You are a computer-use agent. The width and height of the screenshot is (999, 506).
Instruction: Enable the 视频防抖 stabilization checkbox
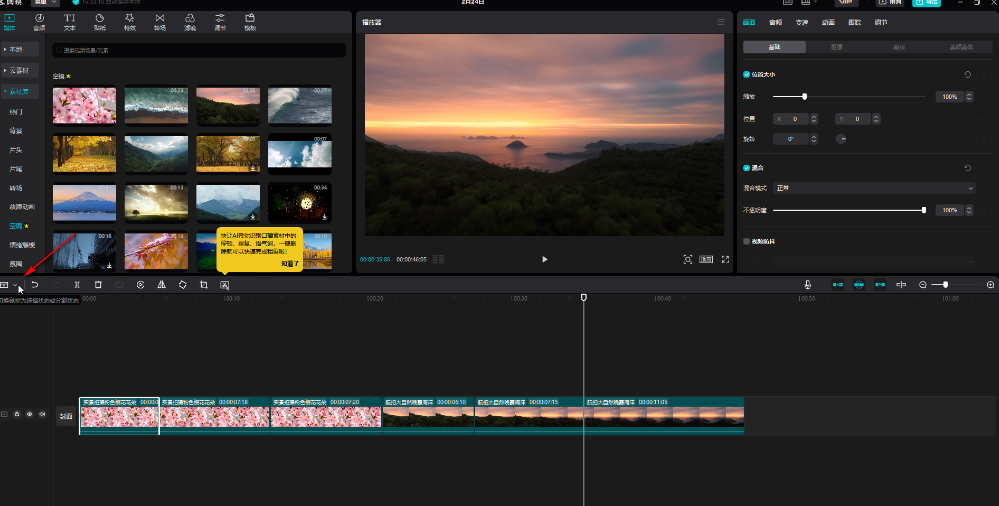(747, 241)
